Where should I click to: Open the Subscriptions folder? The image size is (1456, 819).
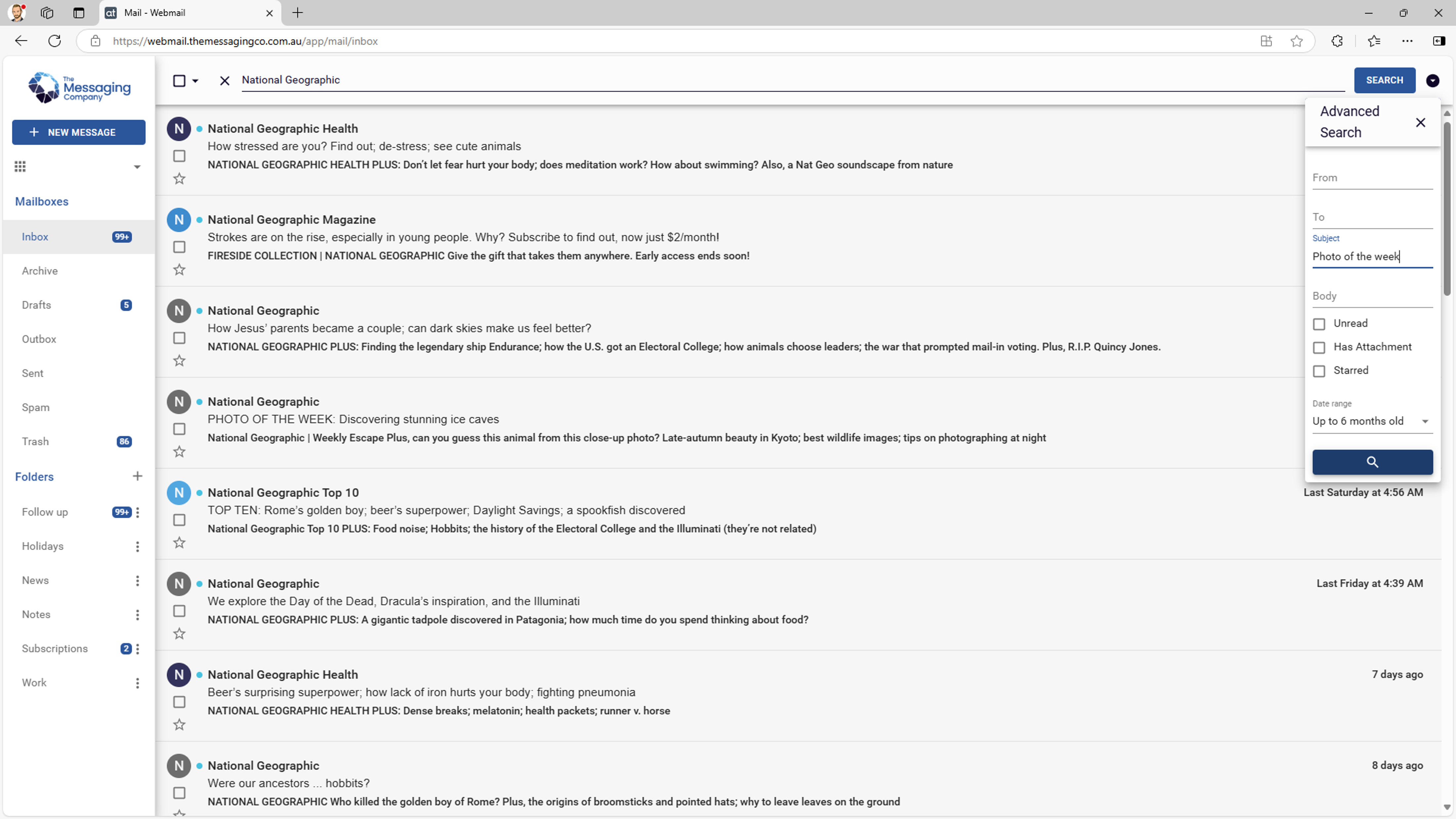(78, 649)
